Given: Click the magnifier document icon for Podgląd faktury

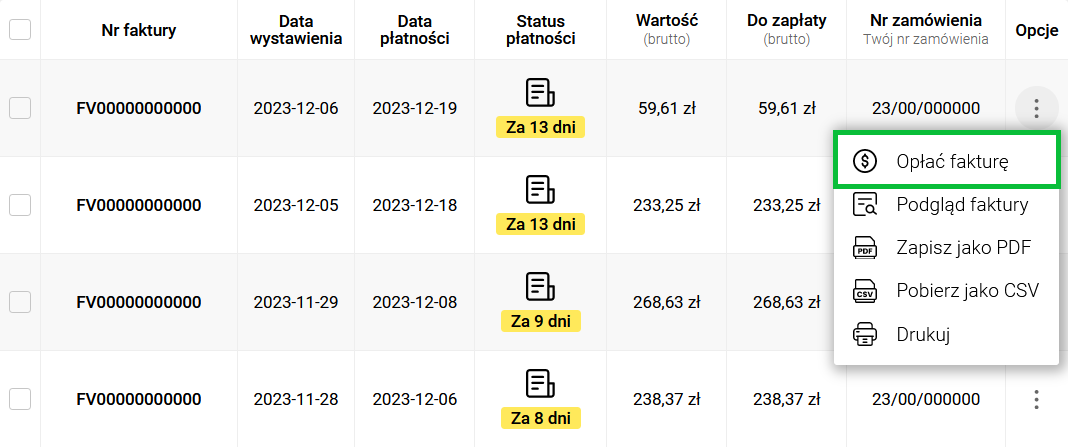Looking at the screenshot, I should pyautogui.click(x=864, y=204).
